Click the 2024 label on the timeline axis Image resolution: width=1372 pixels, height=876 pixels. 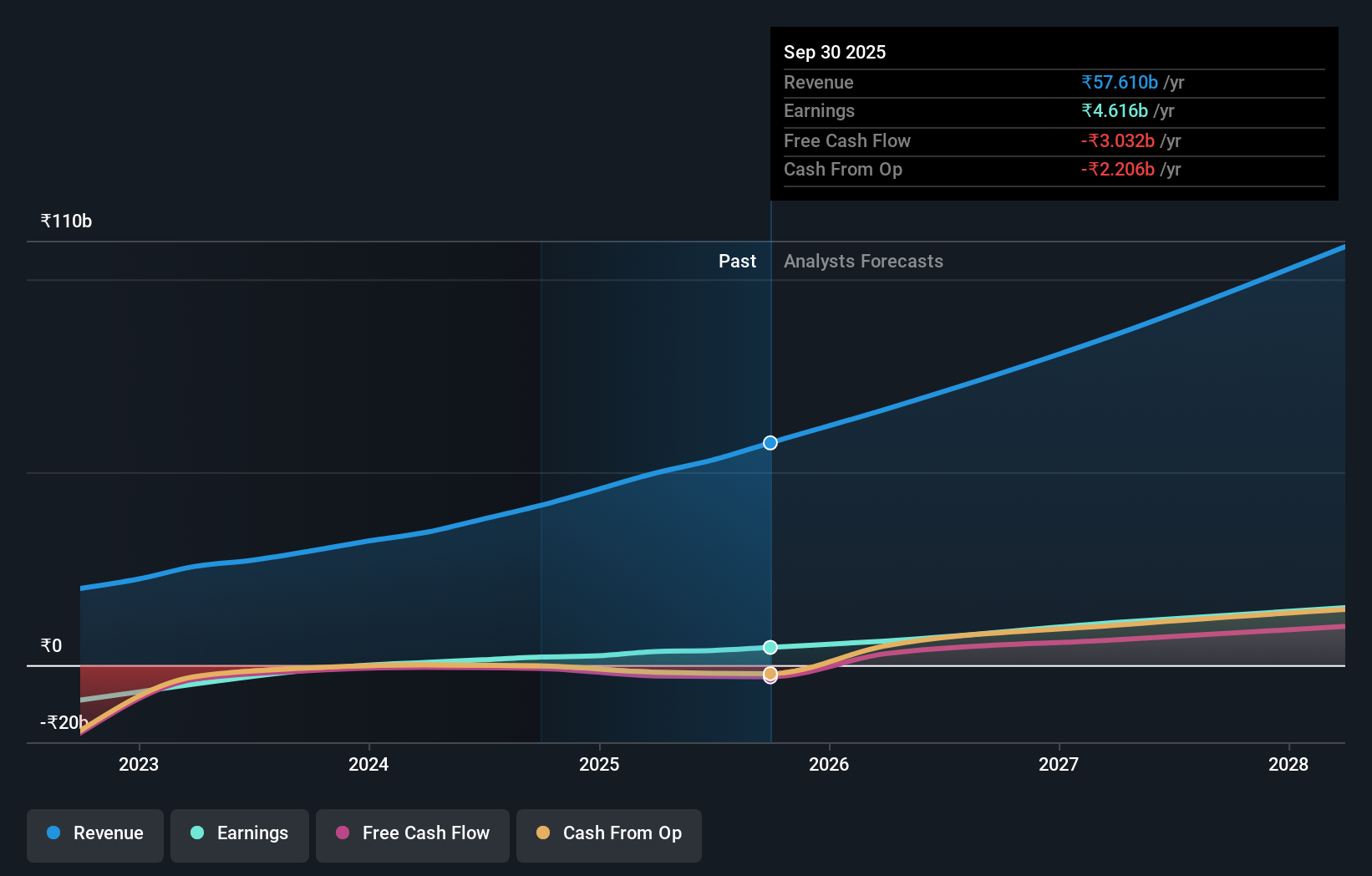368,764
